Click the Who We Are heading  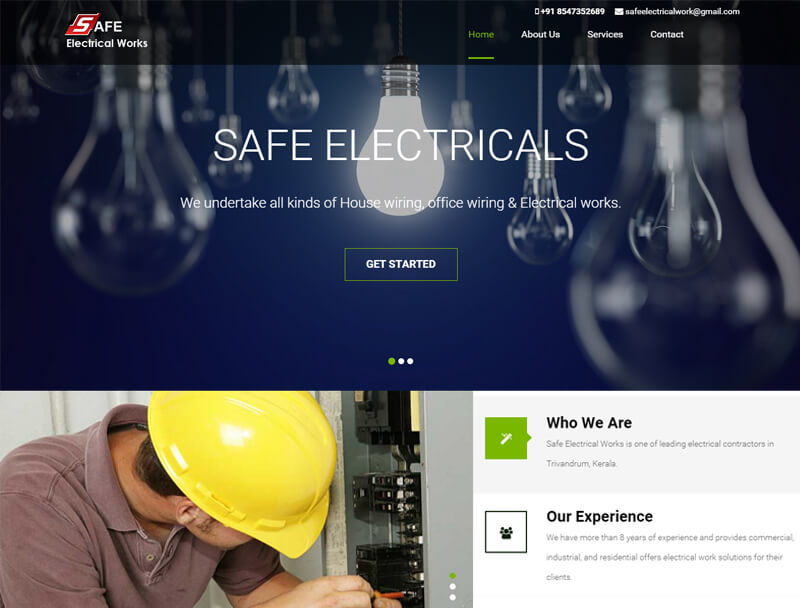coord(589,423)
